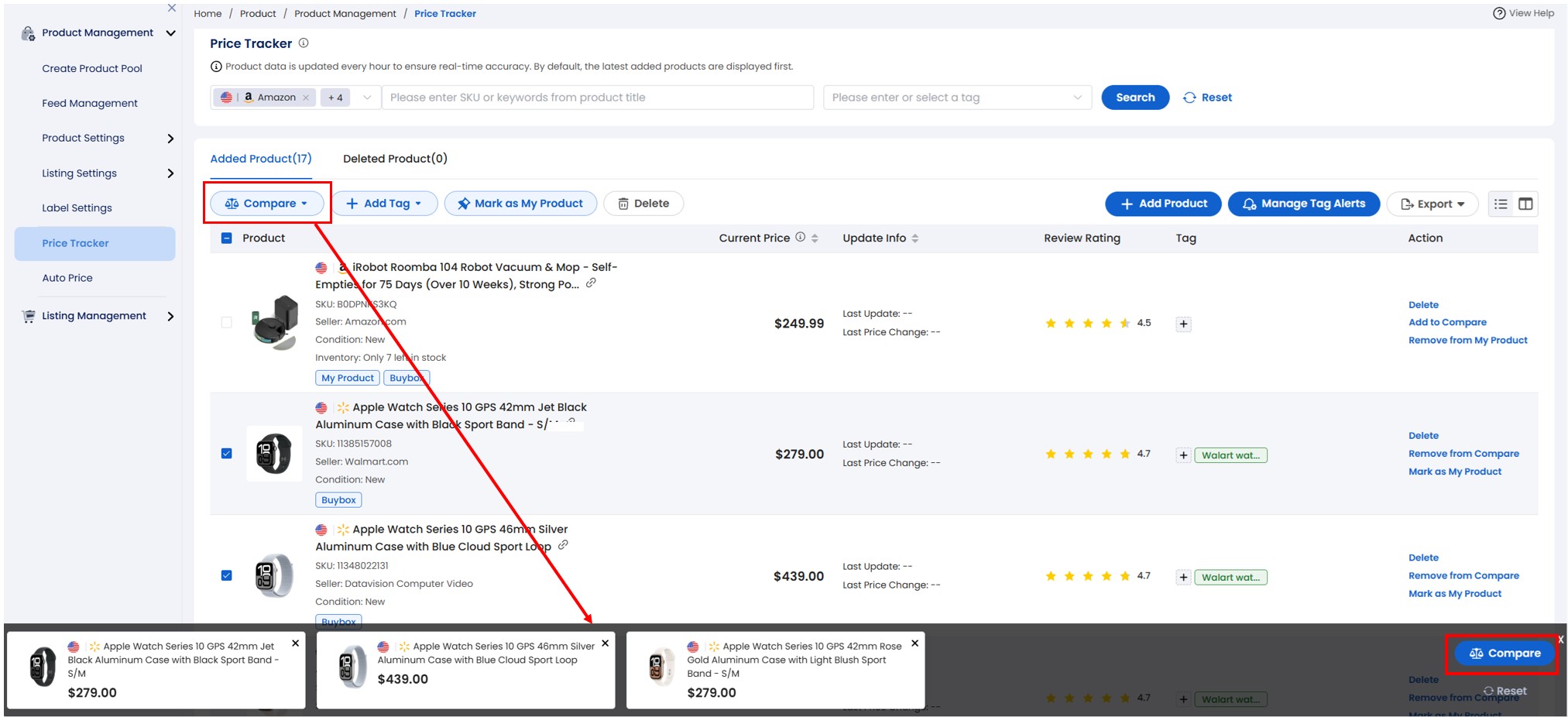Click the Search button
Viewport: 1568px width, 717px height.
tap(1135, 98)
